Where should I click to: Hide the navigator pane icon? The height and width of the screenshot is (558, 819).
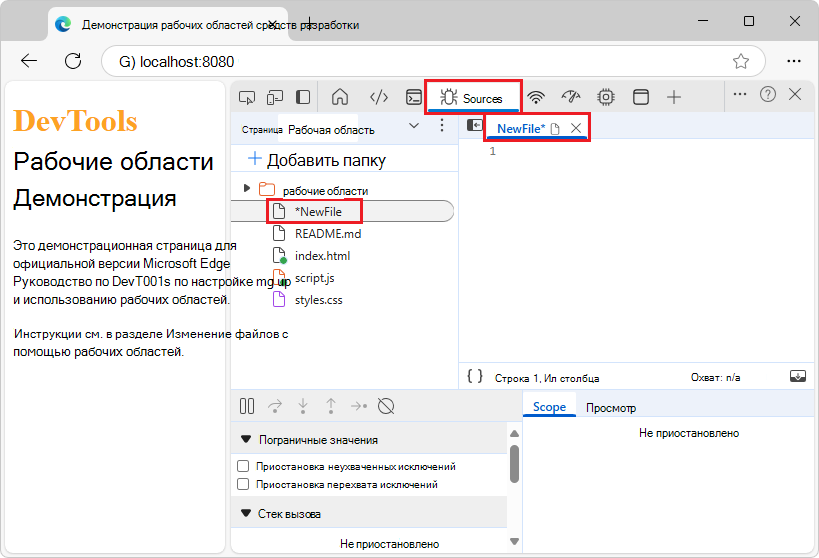(x=475, y=125)
